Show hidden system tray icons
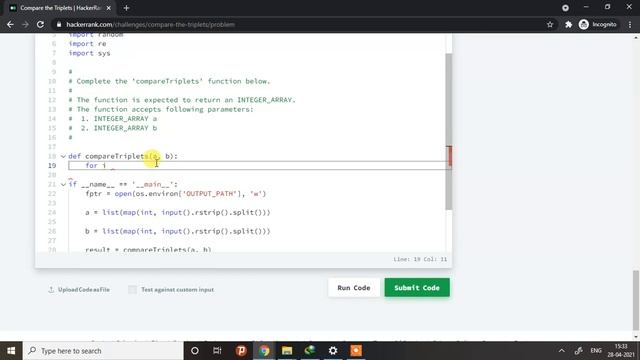The width and height of the screenshot is (640, 360). coord(562,351)
